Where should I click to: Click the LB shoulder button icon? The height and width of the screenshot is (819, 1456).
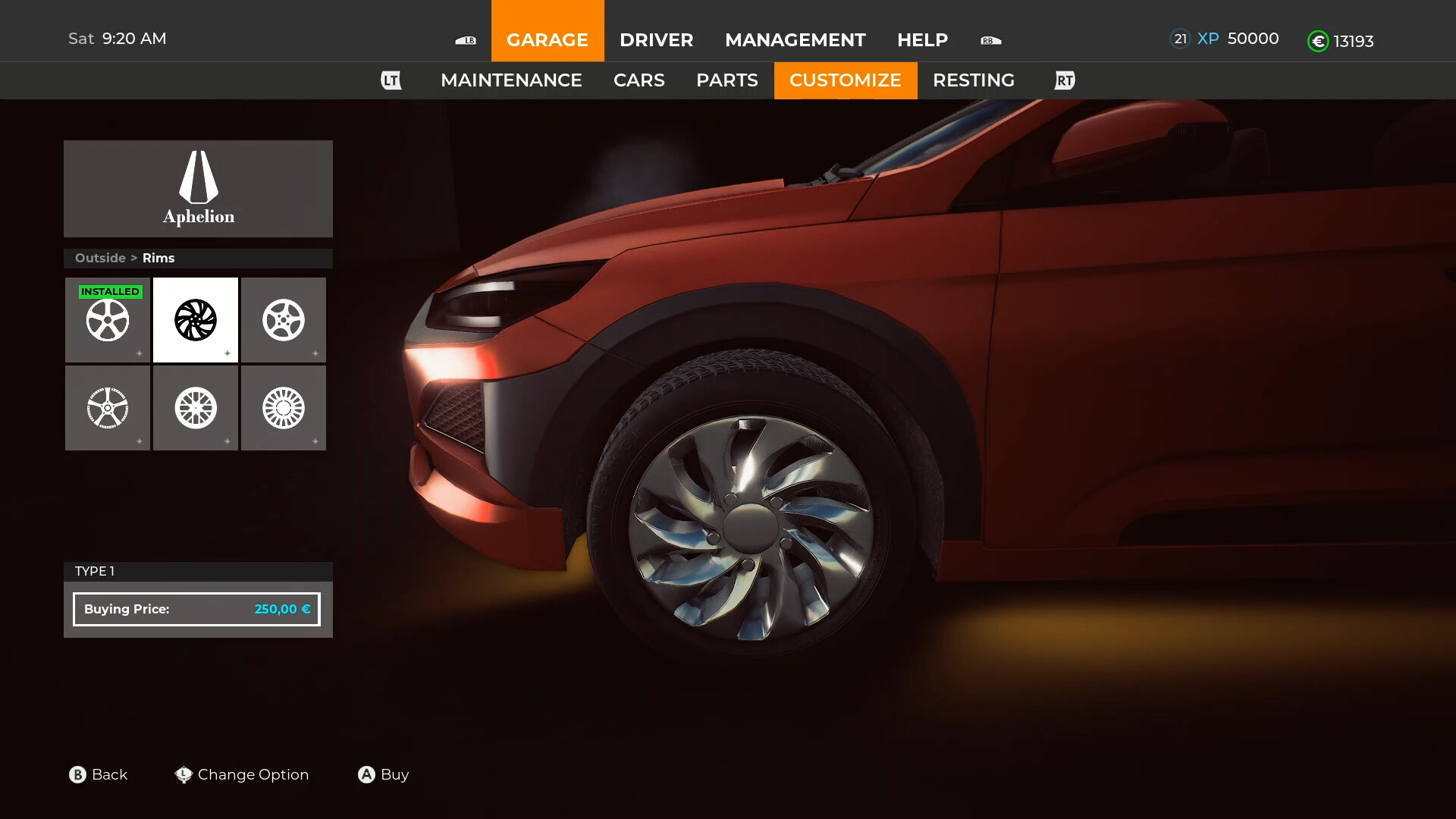(466, 40)
